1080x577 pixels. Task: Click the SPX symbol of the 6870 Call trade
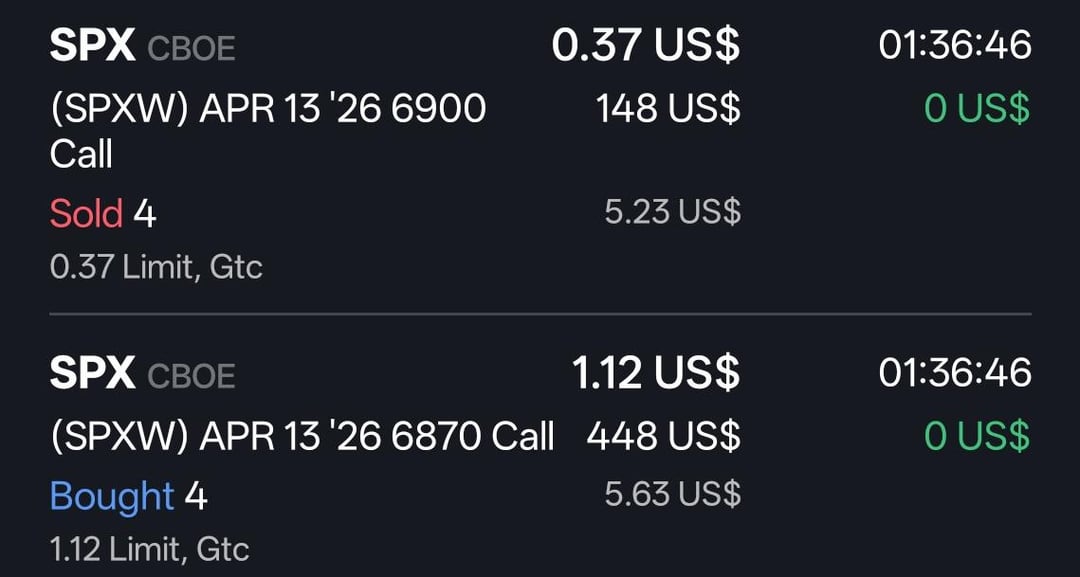(x=92, y=374)
